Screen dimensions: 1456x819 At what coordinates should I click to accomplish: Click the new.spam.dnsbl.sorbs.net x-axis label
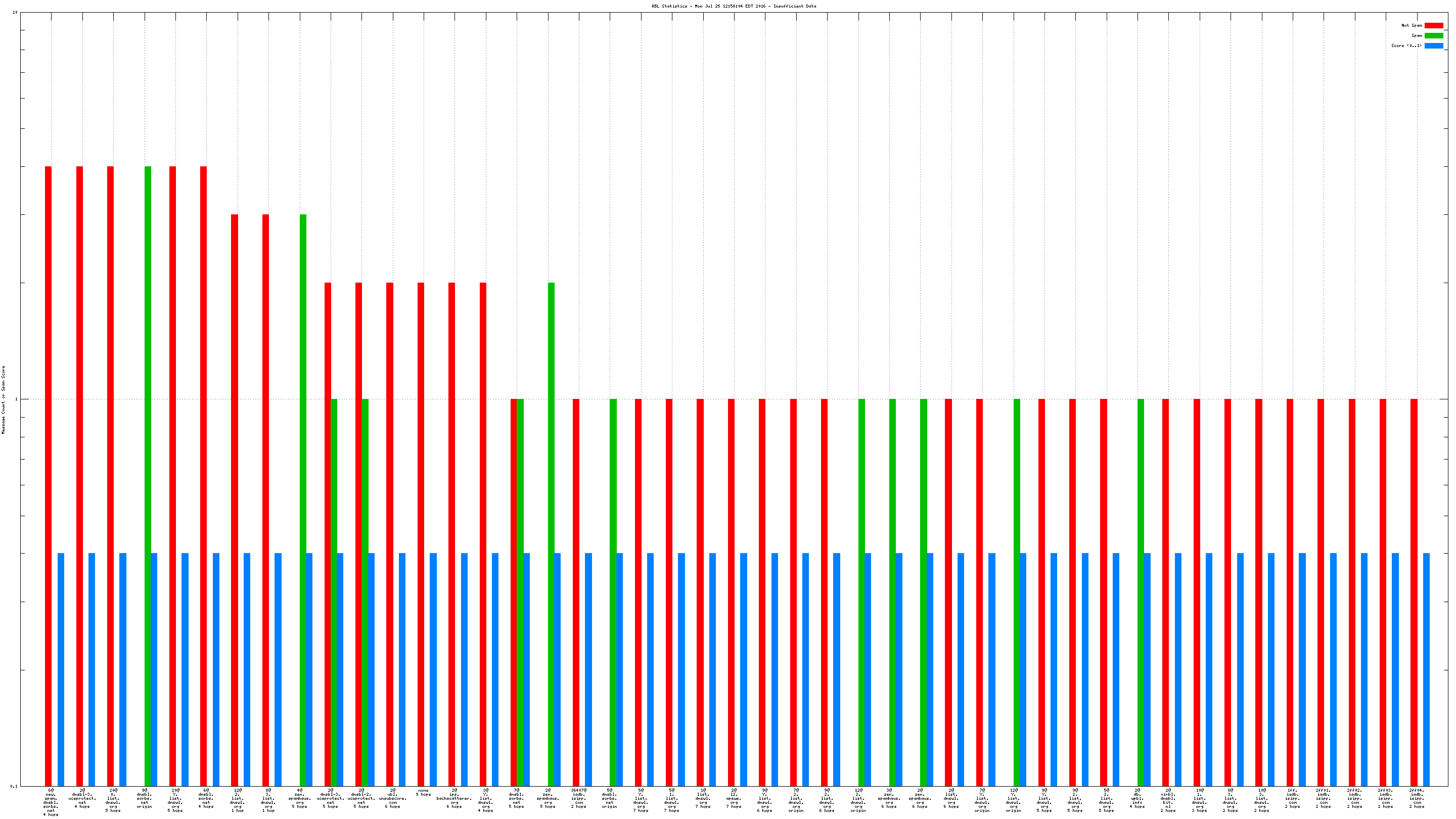tap(51, 802)
